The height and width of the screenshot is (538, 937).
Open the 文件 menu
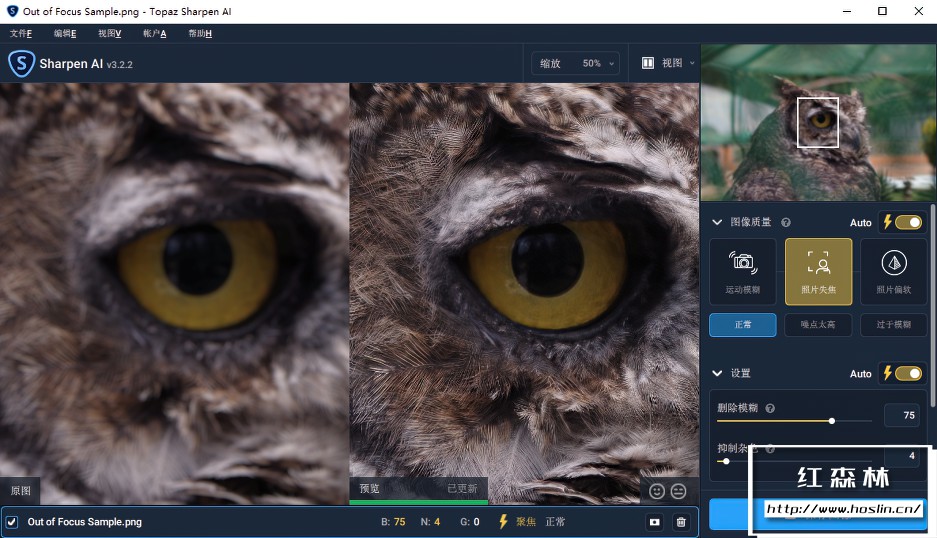(20, 33)
